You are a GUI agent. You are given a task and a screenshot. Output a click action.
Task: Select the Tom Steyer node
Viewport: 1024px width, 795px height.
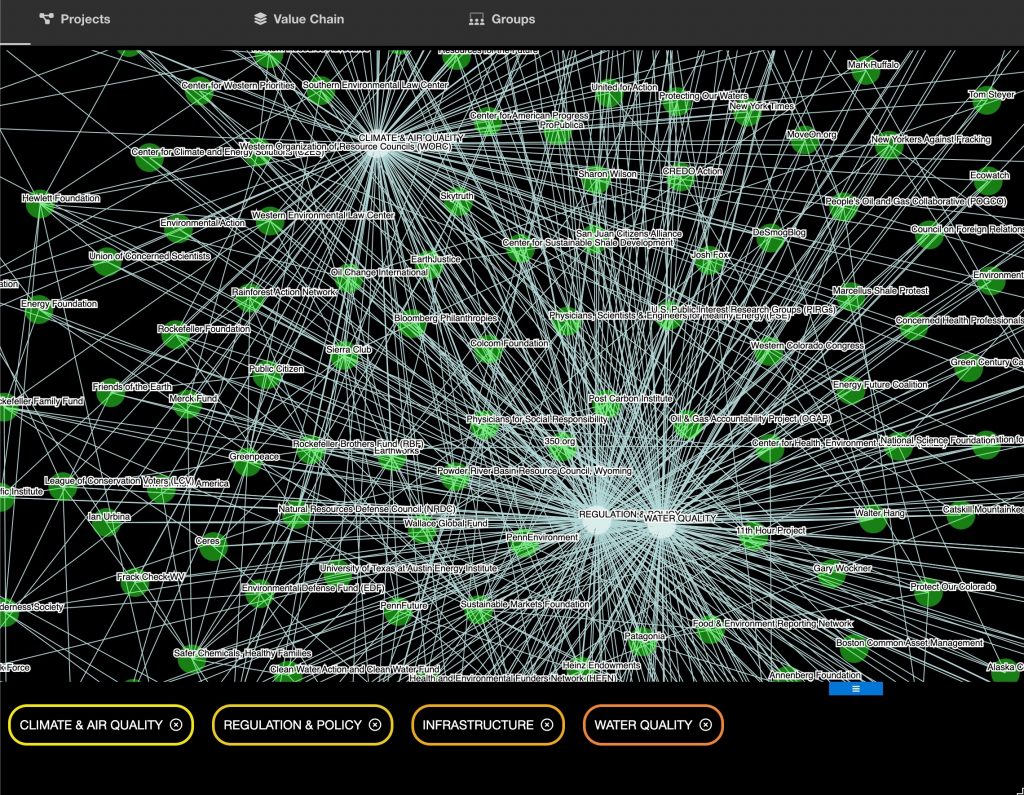[987, 101]
